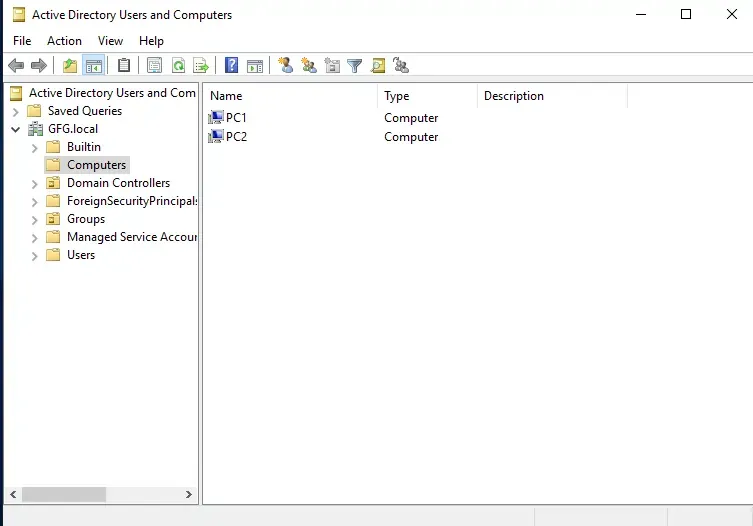Select the PC1 row name
This screenshot has height=526, width=753.
tap(236, 117)
